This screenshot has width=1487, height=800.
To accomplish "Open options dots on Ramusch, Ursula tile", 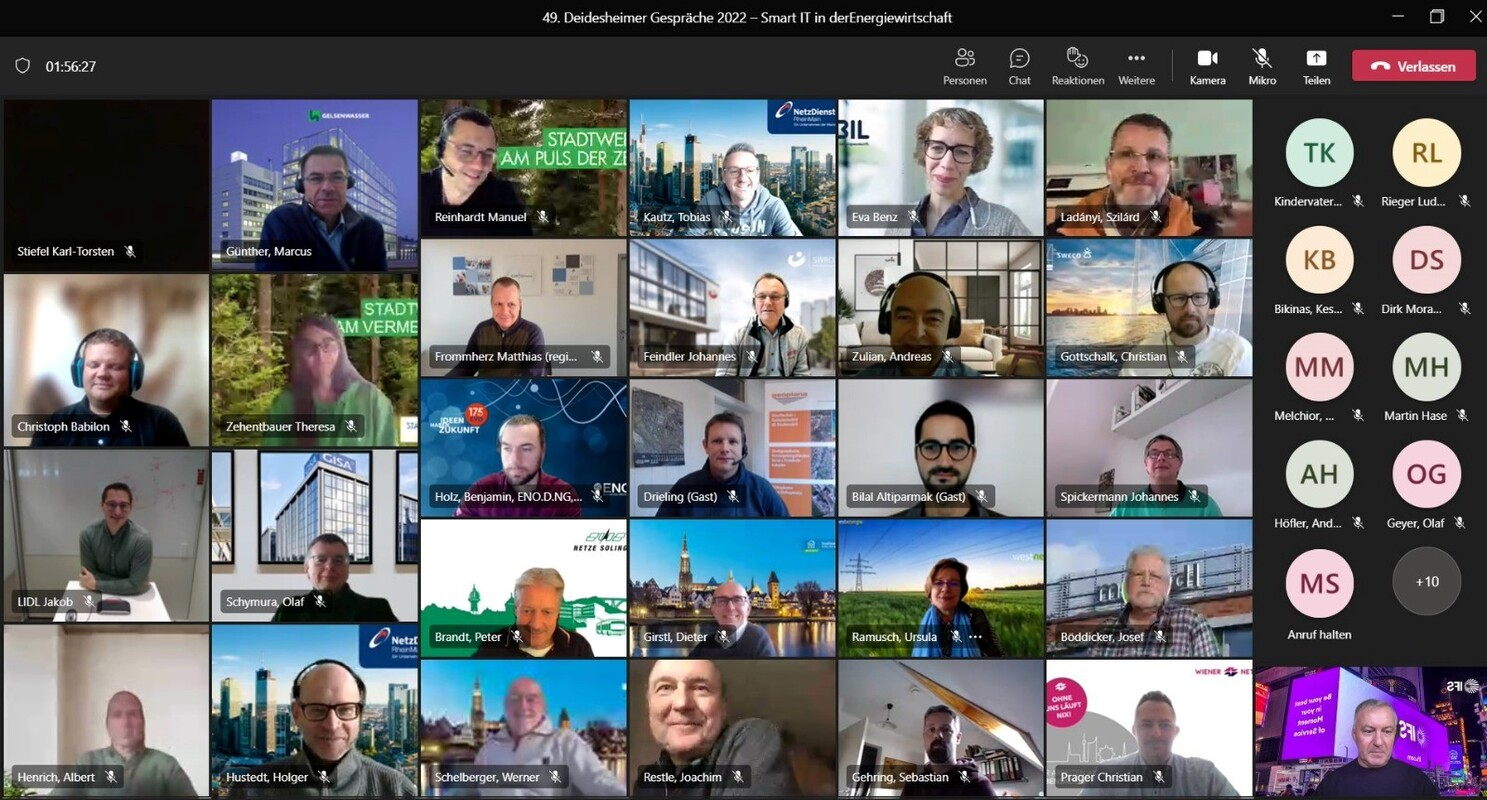I will (975, 637).
